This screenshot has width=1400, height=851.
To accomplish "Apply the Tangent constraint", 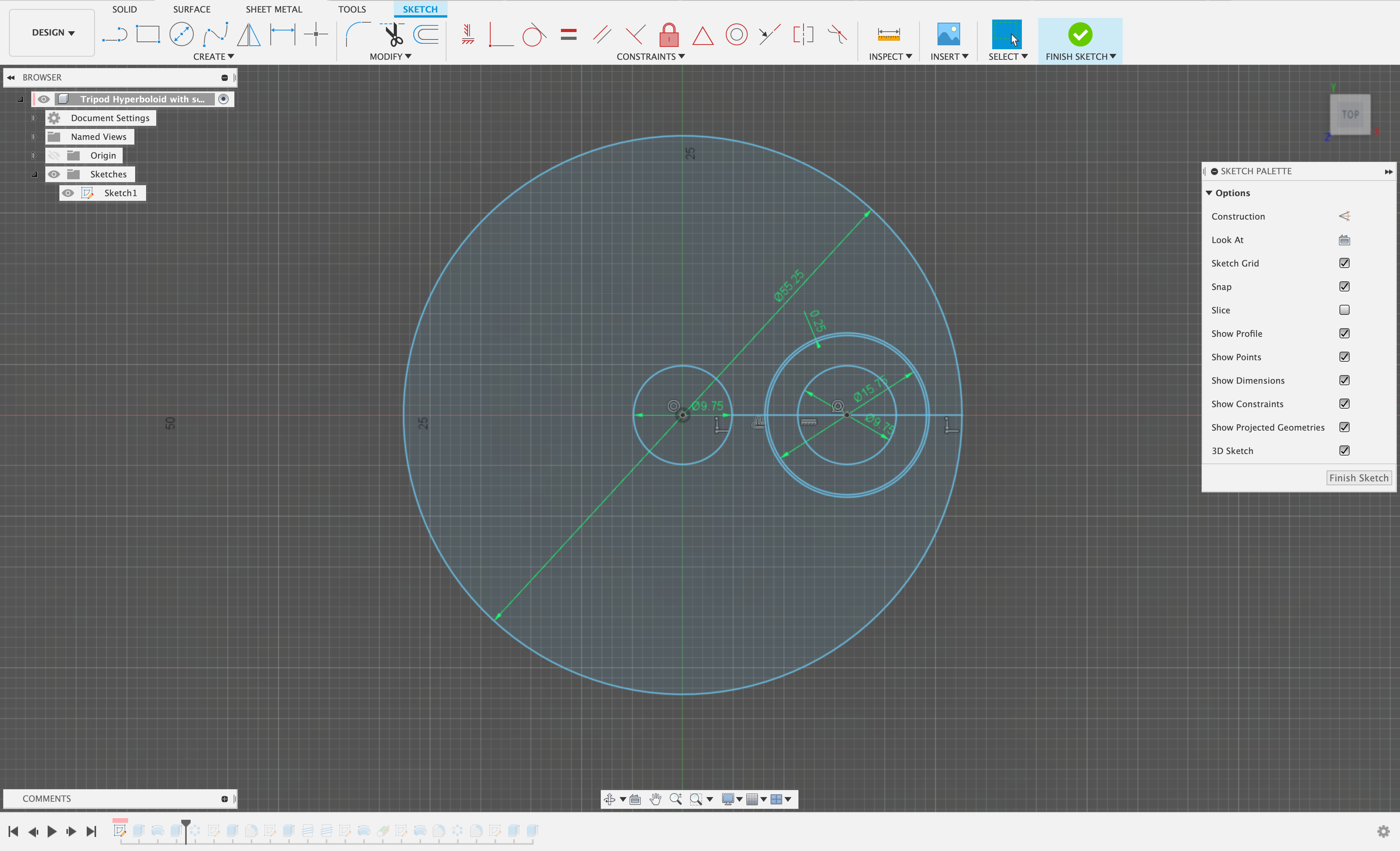I will pos(534,34).
